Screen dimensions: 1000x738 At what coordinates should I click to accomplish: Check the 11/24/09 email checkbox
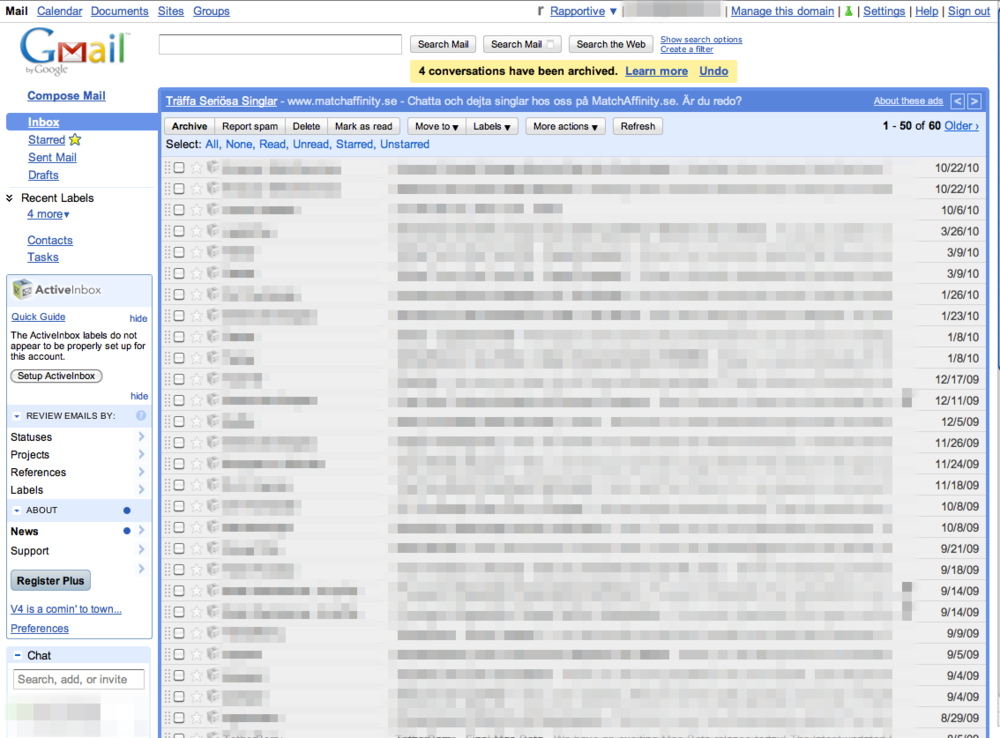pos(179,464)
